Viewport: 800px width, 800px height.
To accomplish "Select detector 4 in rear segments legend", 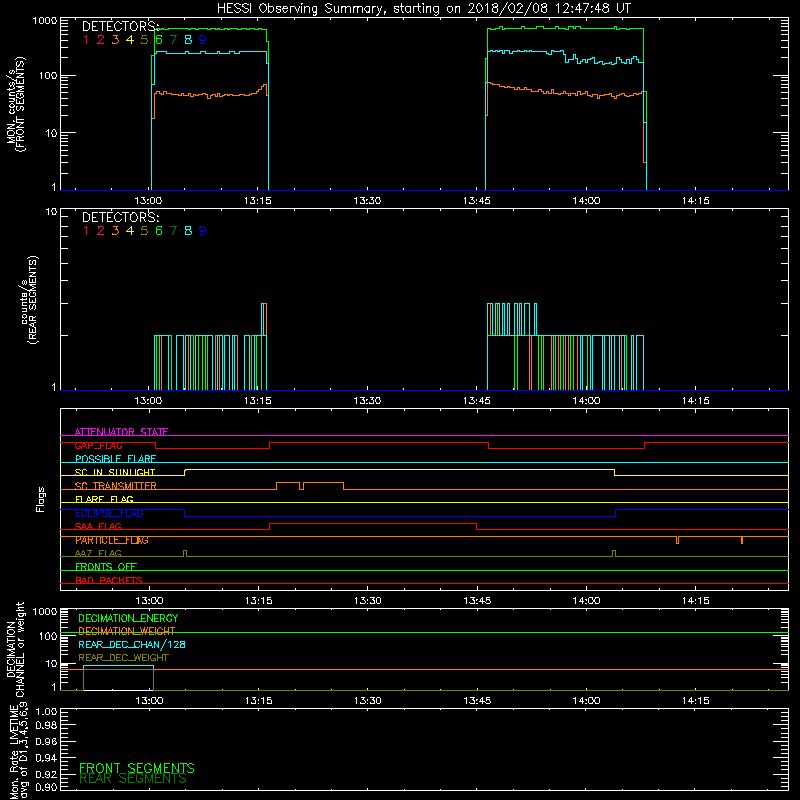I will (x=130, y=231).
